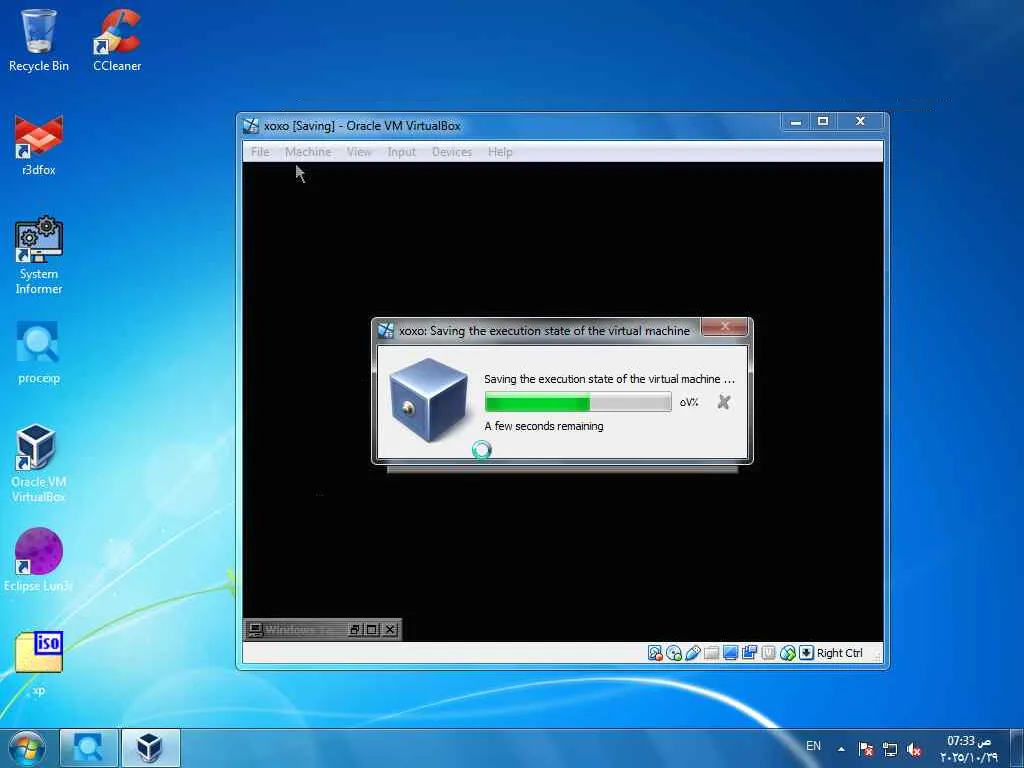Close the VirtualBox xoxo window
The image size is (1024, 768).
(861, 121)
